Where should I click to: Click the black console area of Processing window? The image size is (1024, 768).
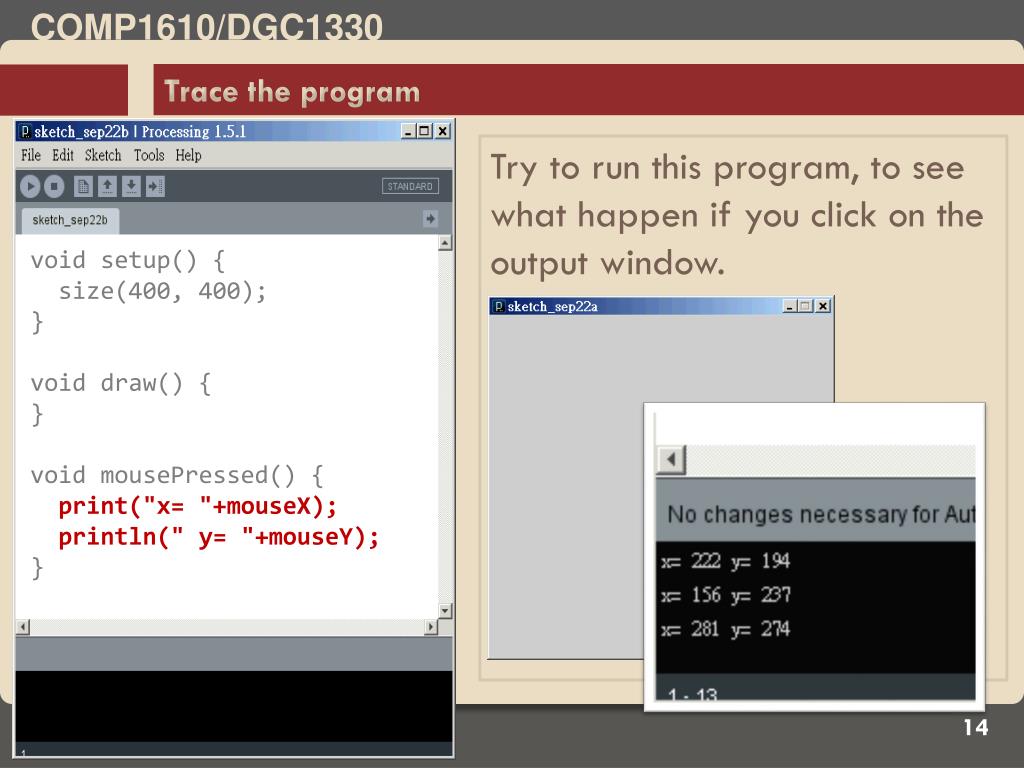(x=234, y=705)
